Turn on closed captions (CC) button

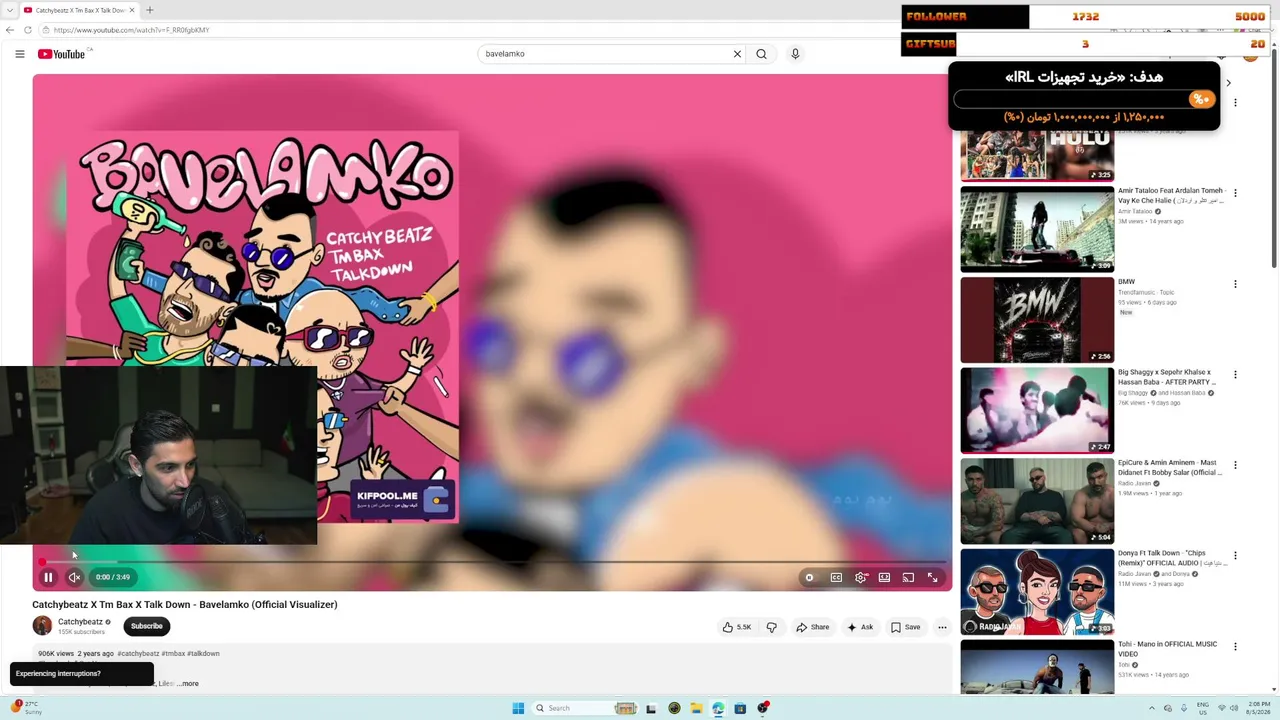836,577
